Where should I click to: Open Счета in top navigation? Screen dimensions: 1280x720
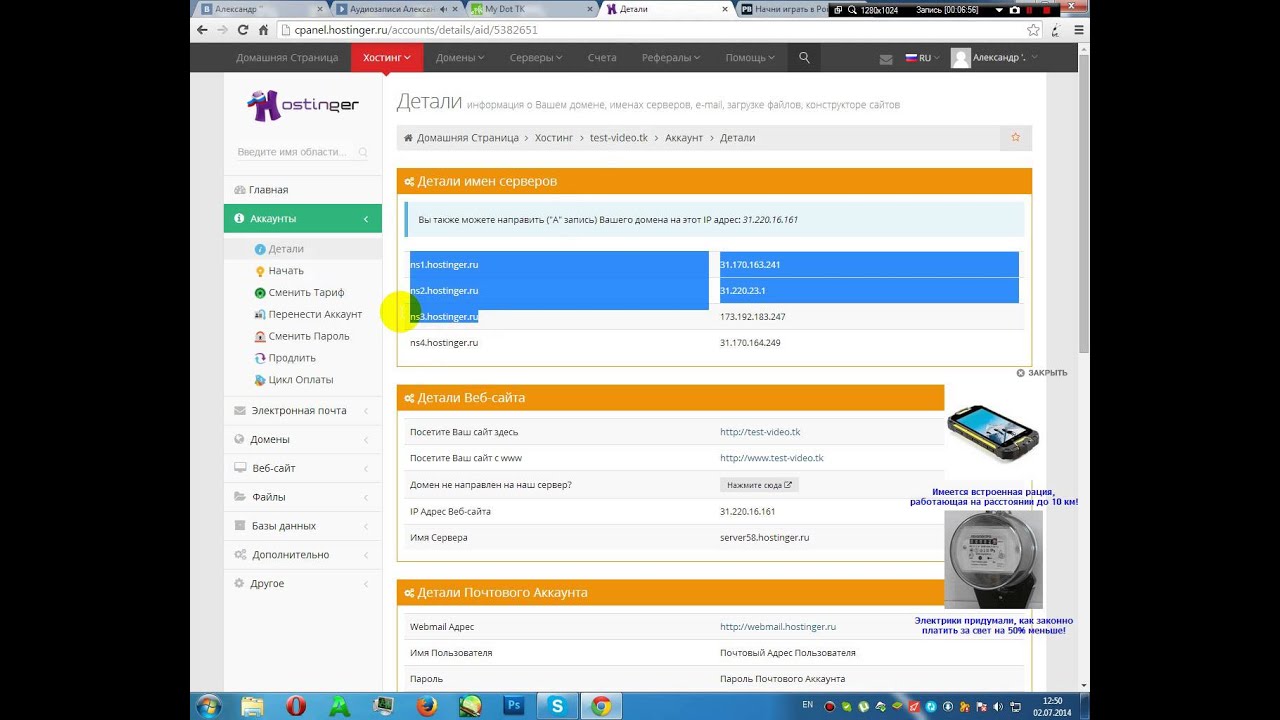tap(602, 58)
